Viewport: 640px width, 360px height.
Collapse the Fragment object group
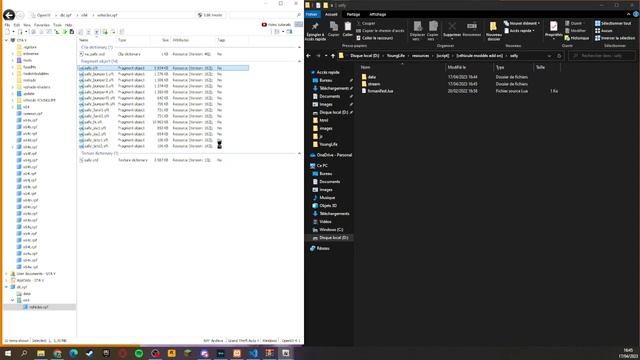tap(300, 61)
